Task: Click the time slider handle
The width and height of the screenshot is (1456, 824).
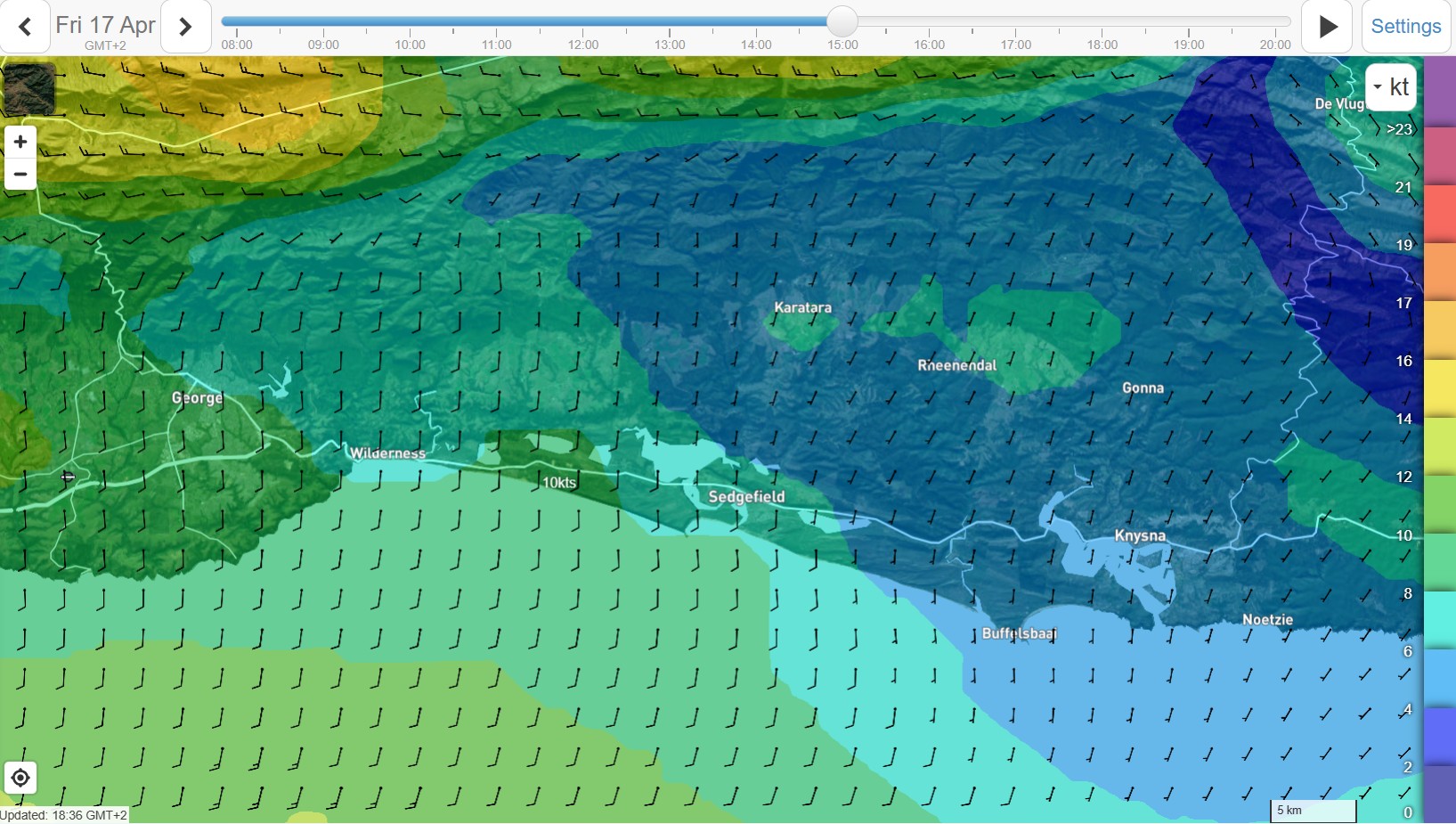Action: [x=842, y=21]
